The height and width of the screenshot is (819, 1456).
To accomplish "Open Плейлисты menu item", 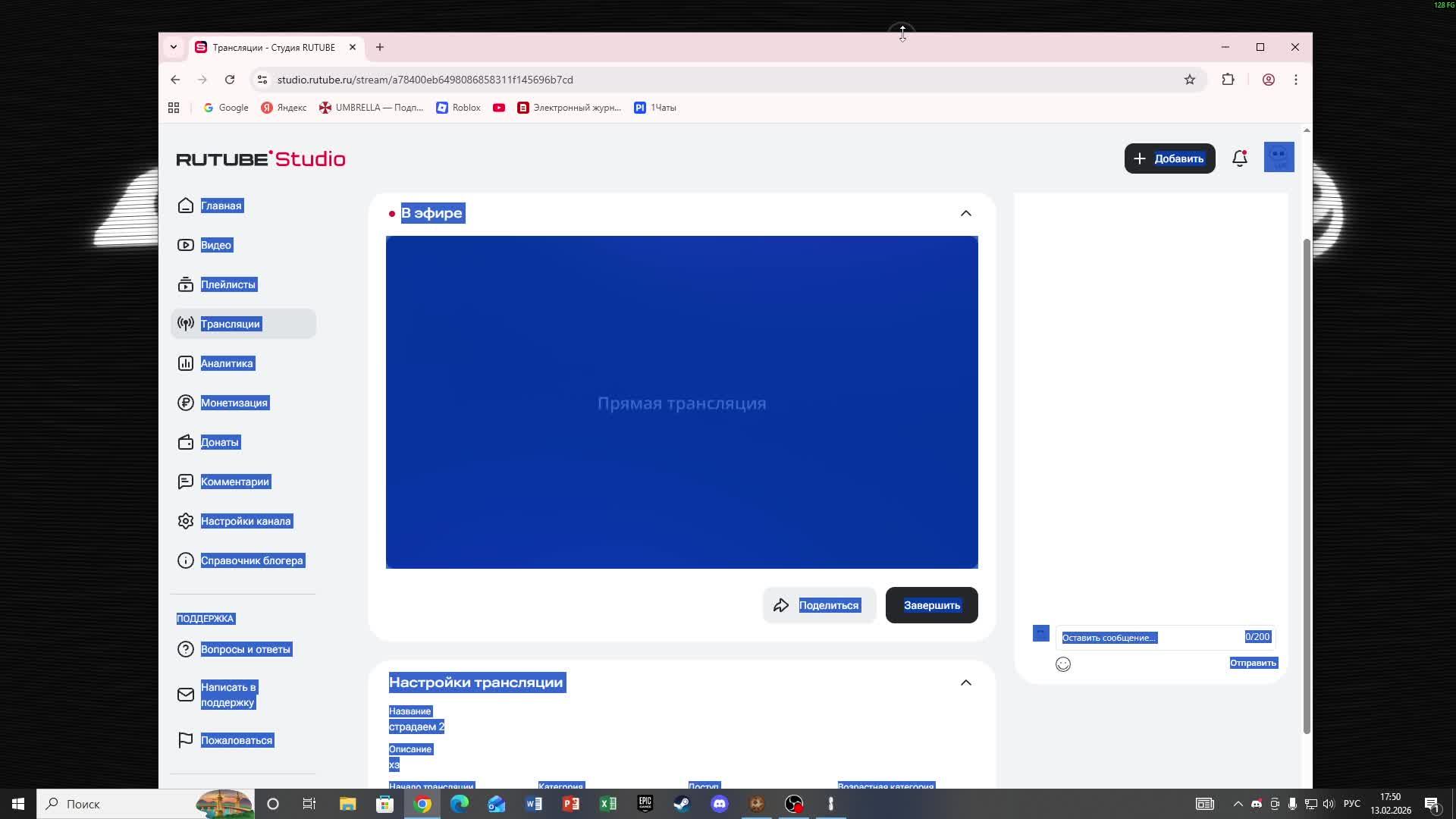I will (x=227, y=284).
